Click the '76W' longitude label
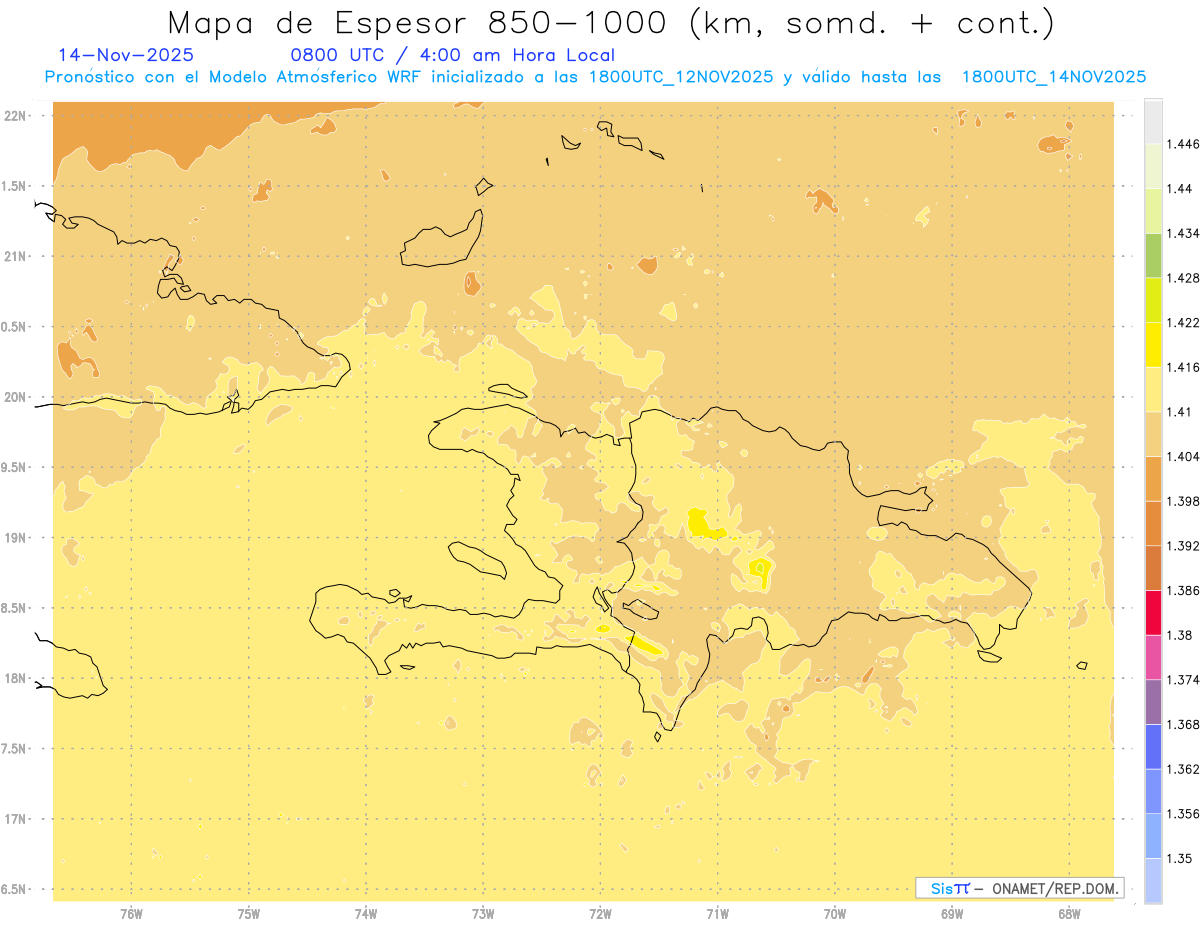This screenshot has width=1200, height=927. [x=131, y=914]
